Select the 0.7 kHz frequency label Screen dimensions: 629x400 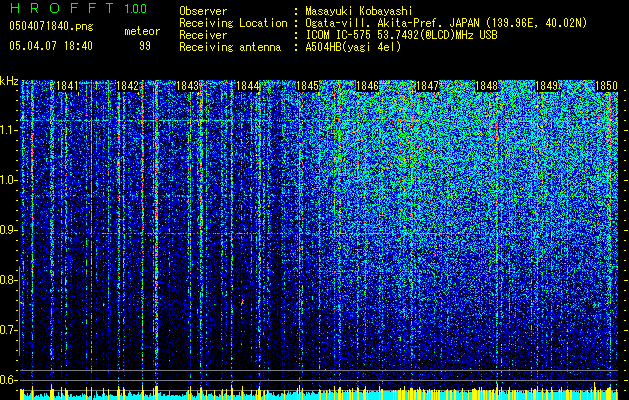[9, 330]
